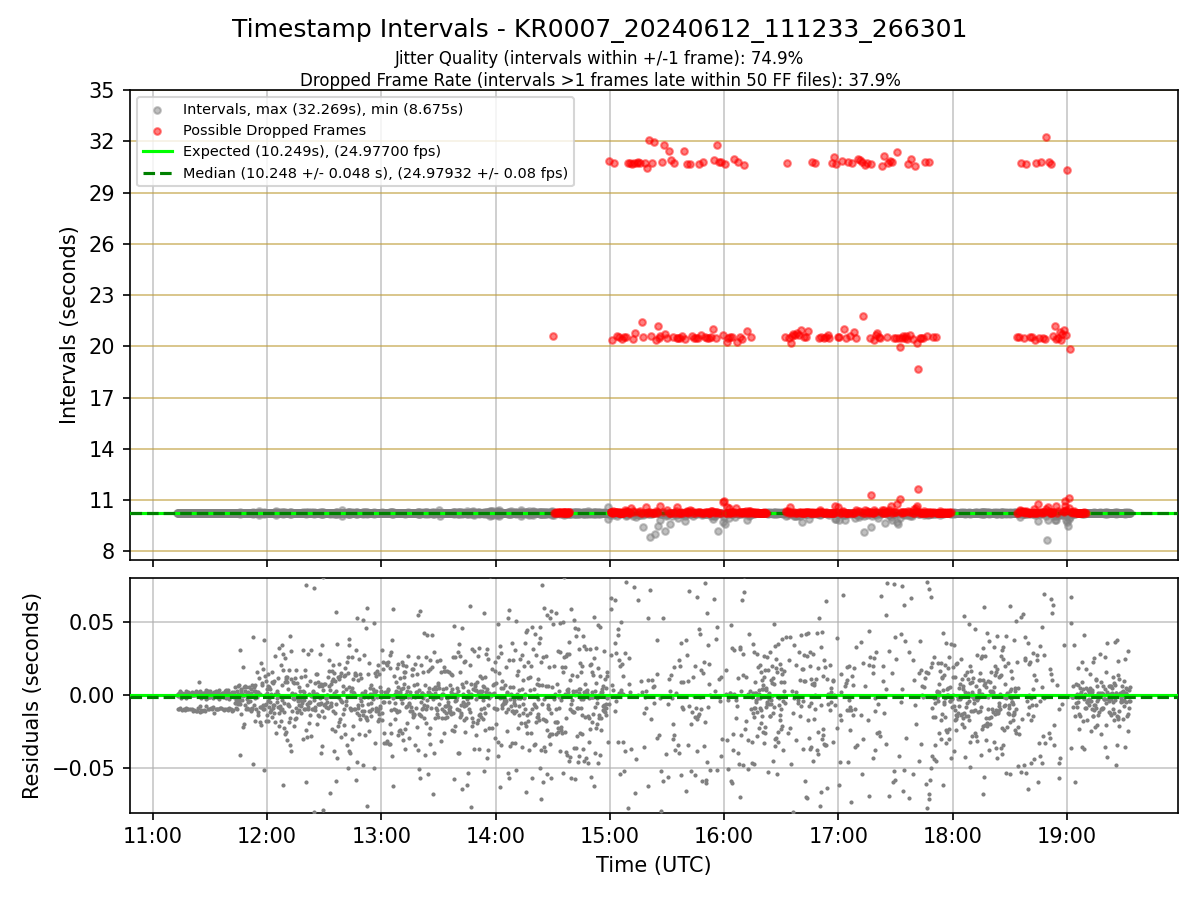1200x900 pixels.
Task: Click the 32 tick label on the intervals axis
Action: [x=103, y=141]
